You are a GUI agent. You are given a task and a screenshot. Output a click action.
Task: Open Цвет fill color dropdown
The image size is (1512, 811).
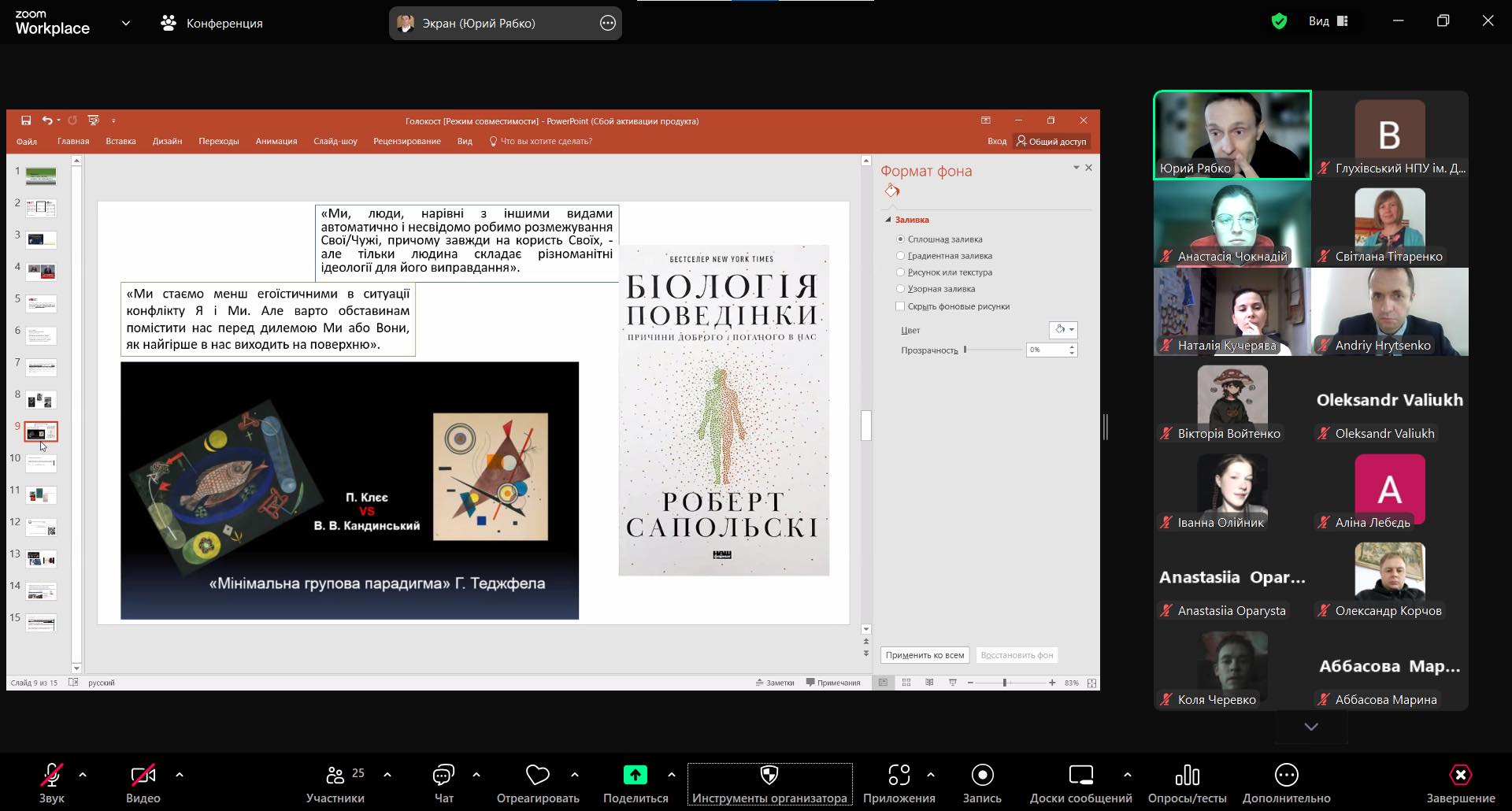pyautogui.click(x=1063, y=330)
